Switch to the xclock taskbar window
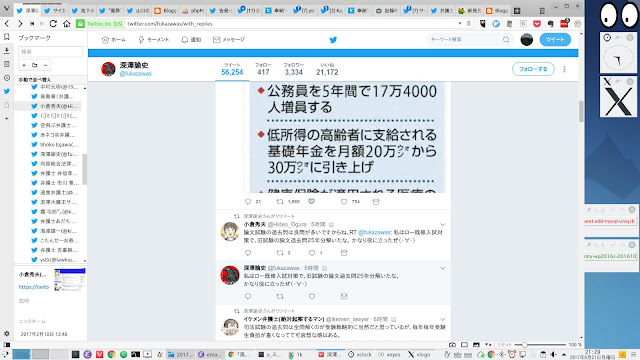Screen dimensions: 640x360 360,354
